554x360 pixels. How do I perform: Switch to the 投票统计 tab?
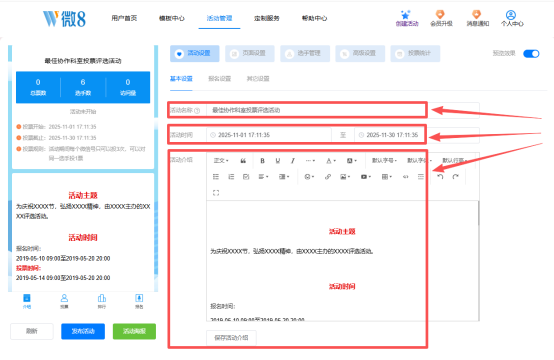coord(415,53)
